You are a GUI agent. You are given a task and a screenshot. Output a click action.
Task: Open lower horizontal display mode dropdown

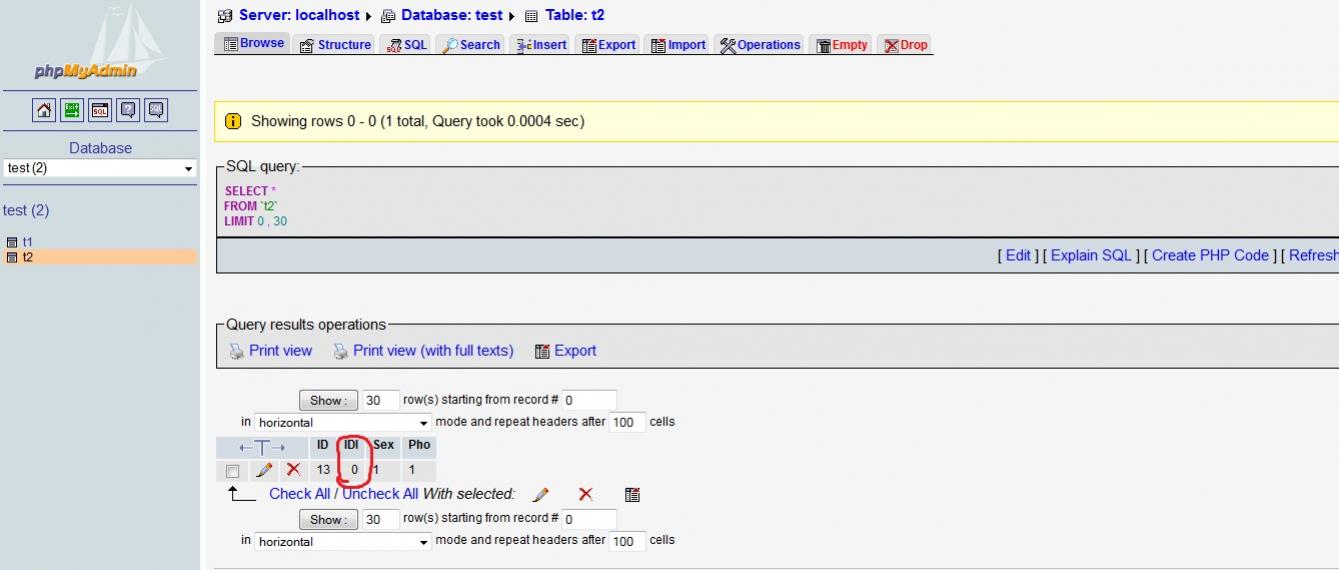343,542
